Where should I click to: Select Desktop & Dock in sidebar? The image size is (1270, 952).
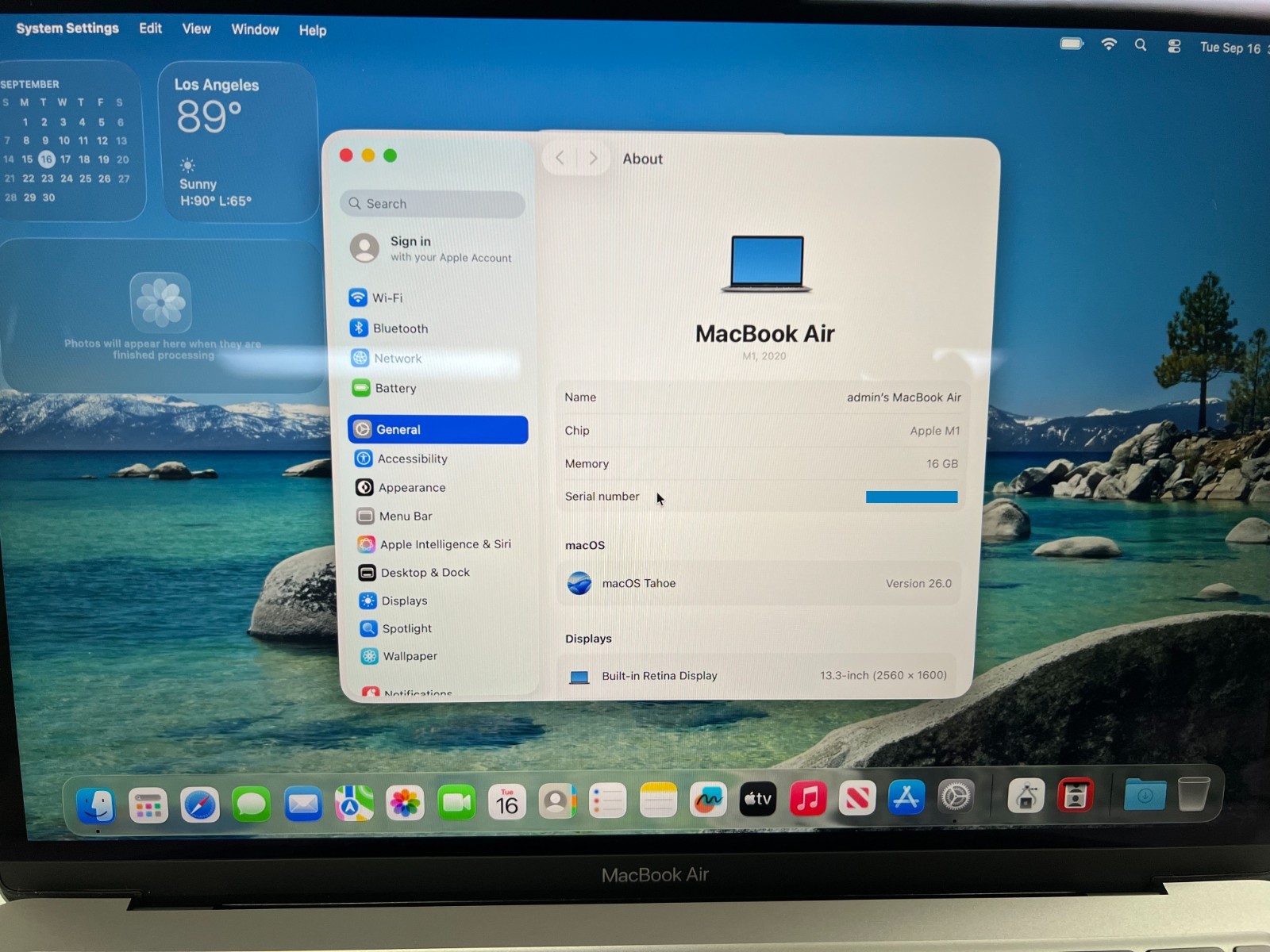[424, 573]
